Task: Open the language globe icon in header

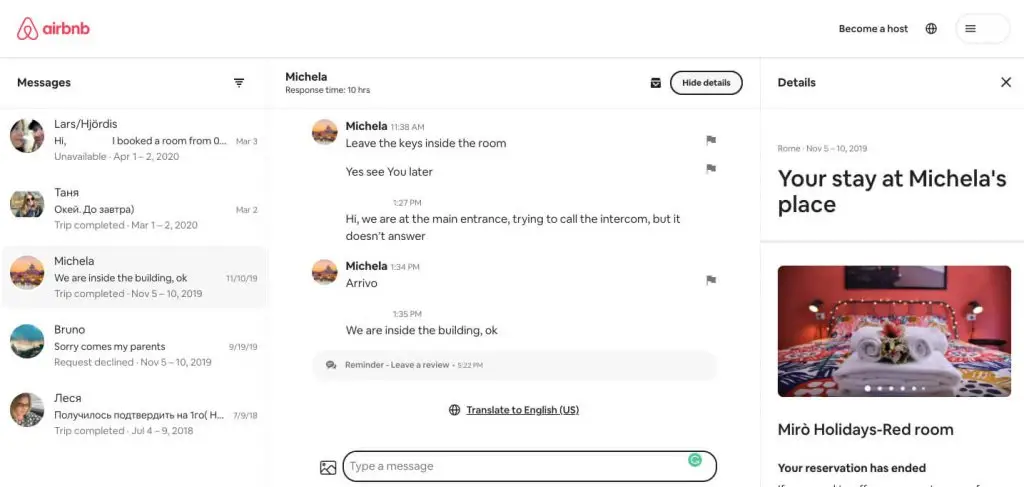Action: [931, 29]
